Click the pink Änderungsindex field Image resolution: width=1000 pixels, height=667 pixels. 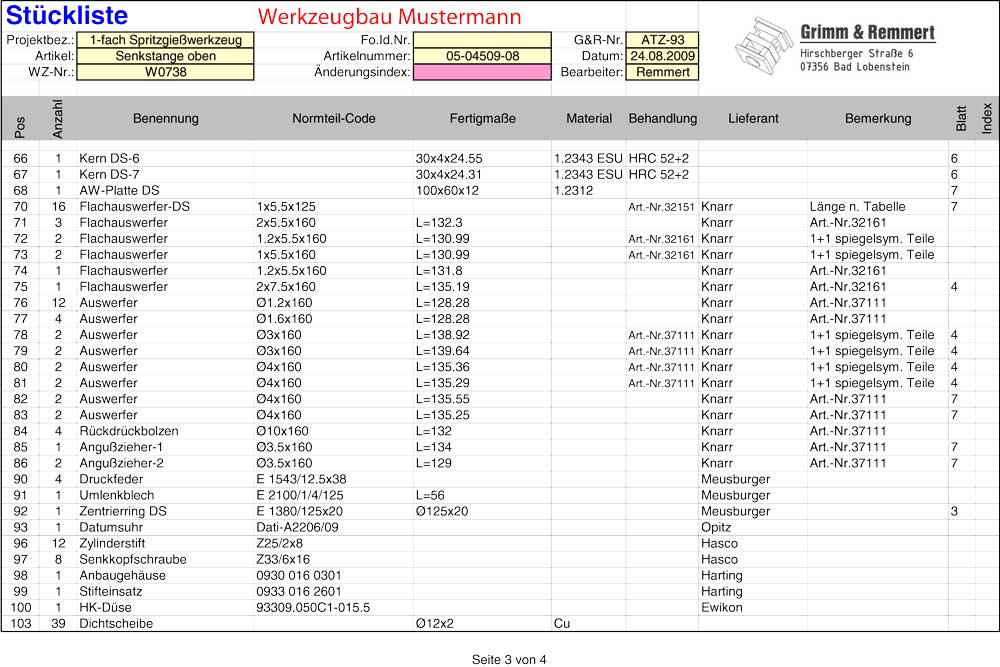(481, 73)
